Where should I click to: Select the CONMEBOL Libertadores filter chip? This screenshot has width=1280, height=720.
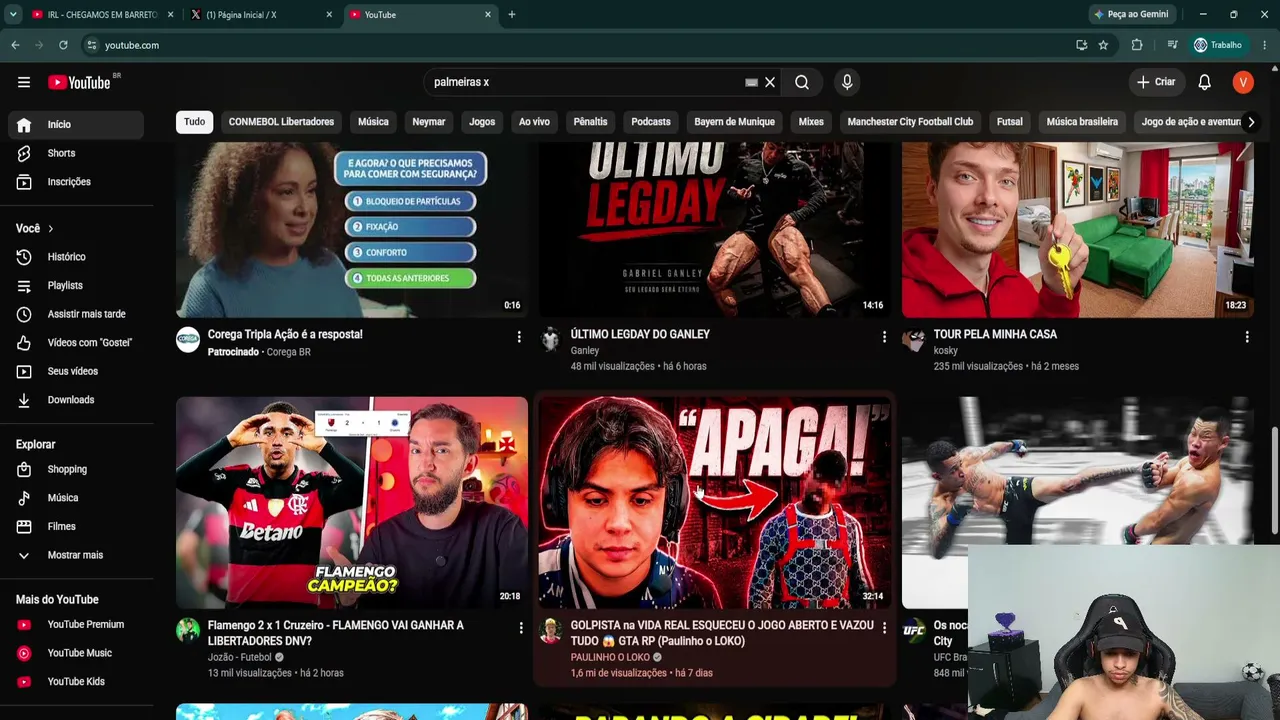[x=281, y=122]
